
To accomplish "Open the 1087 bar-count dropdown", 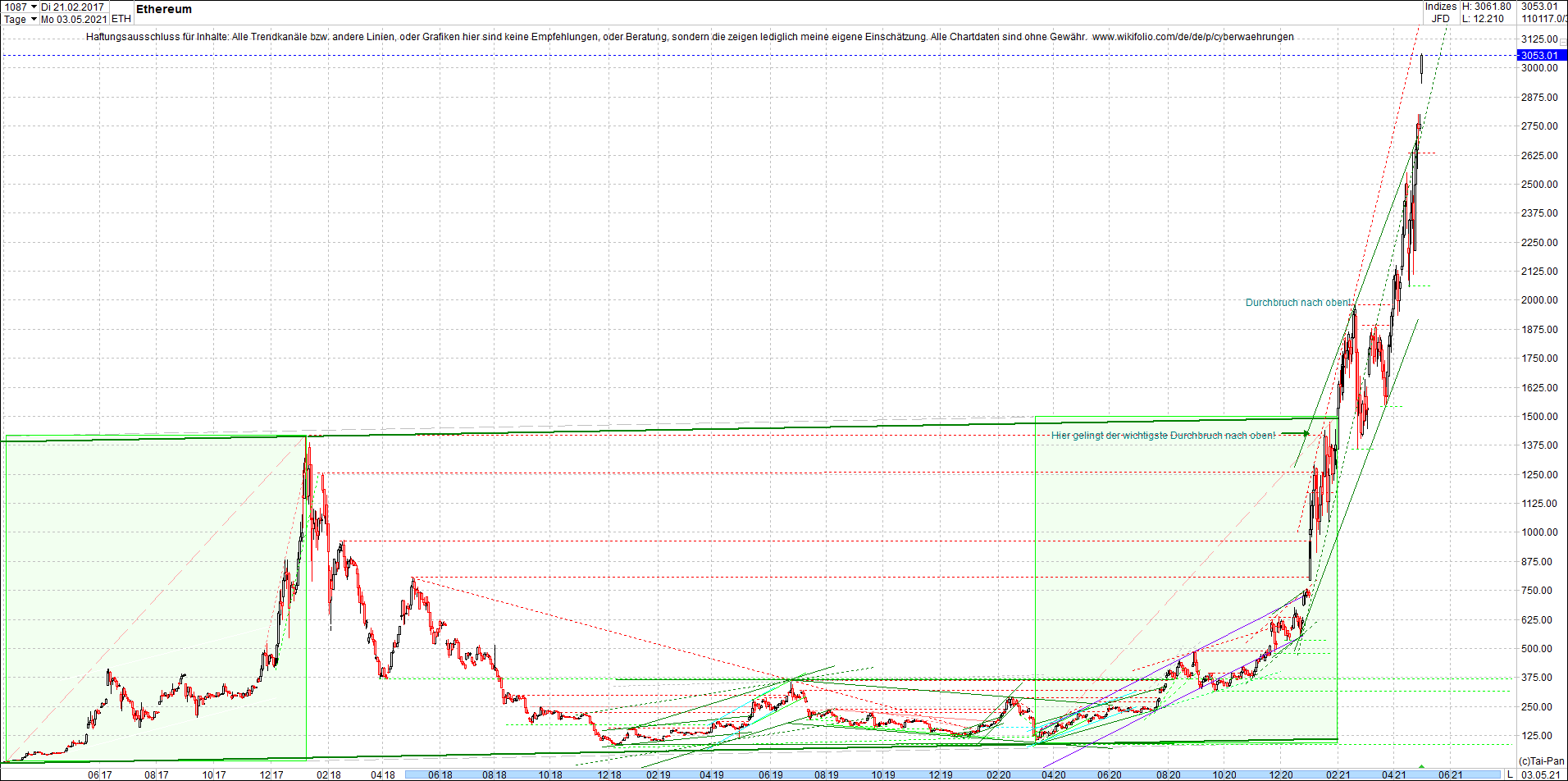I will click(21, 7).
